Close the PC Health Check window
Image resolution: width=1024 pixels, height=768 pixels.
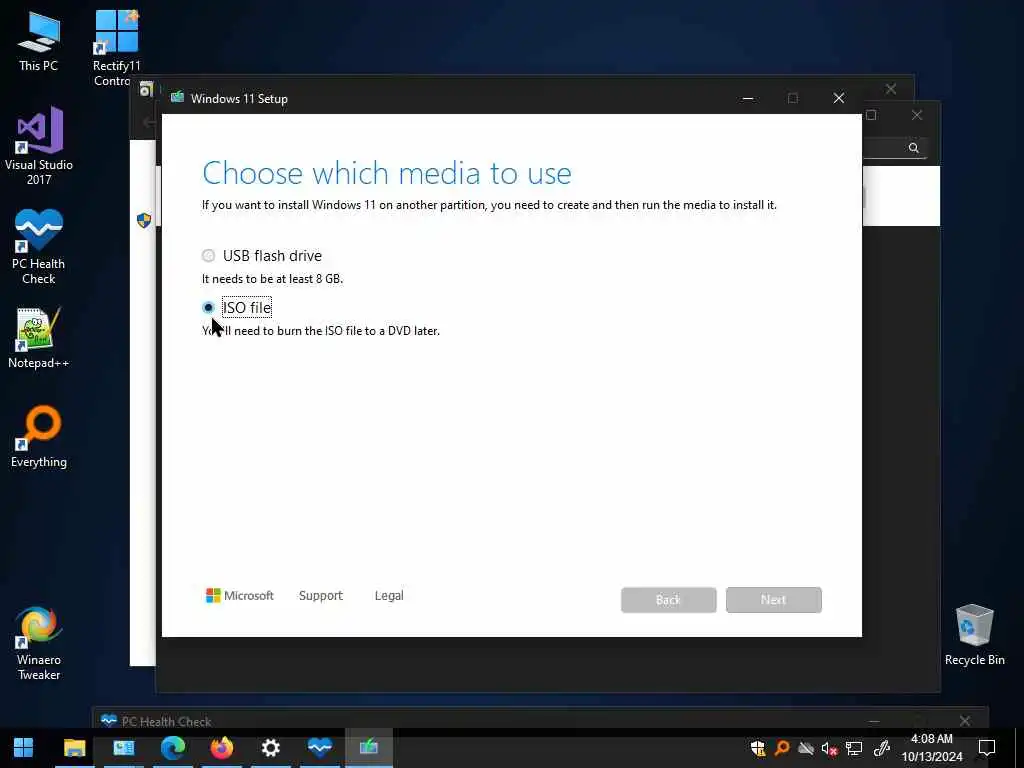(965, 720)
